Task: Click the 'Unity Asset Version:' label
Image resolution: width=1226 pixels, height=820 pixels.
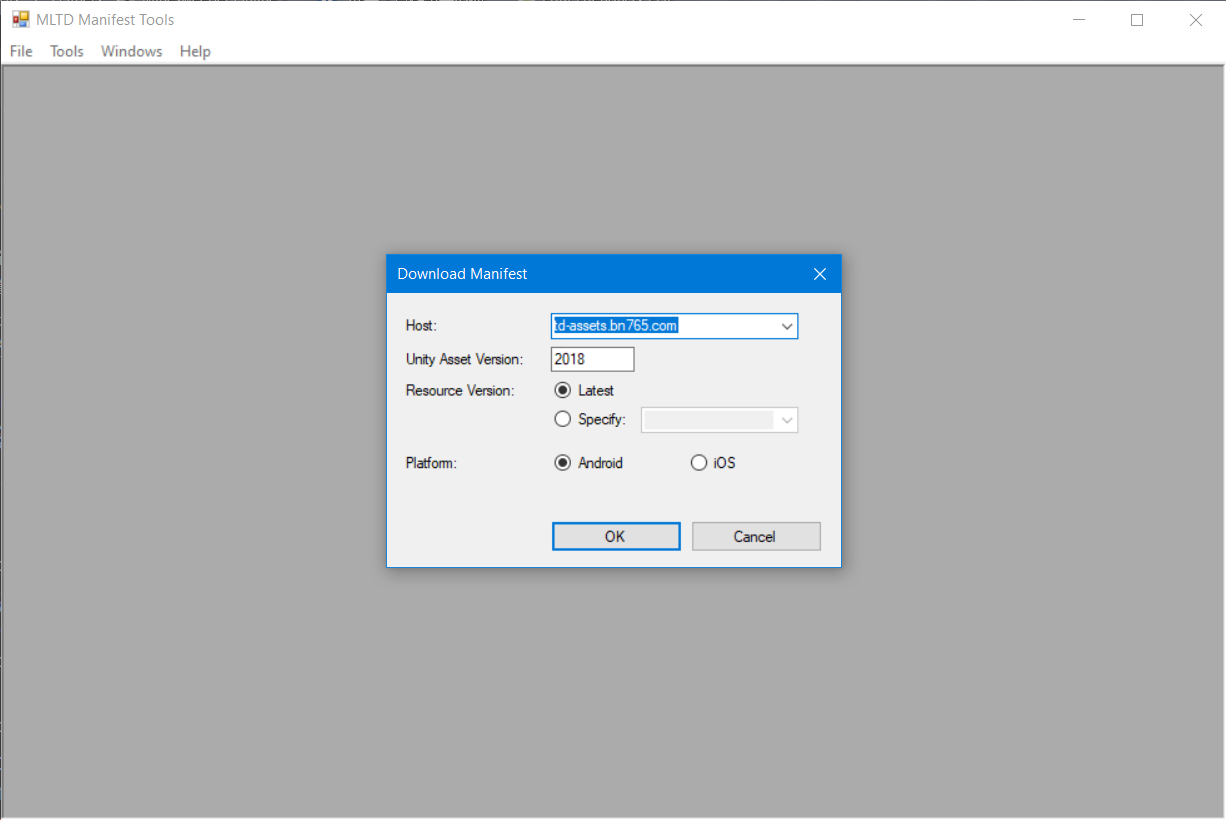Action: (x=464, y=360)
